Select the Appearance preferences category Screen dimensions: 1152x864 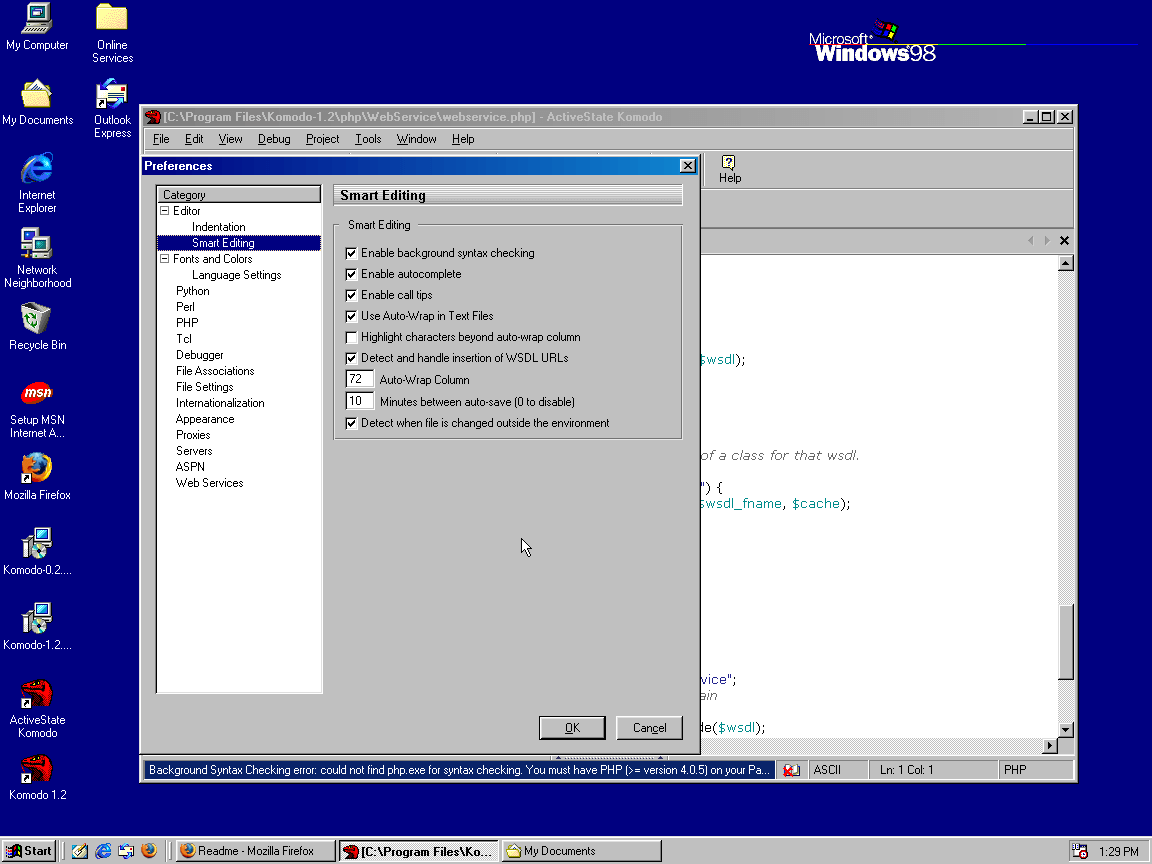205,419
